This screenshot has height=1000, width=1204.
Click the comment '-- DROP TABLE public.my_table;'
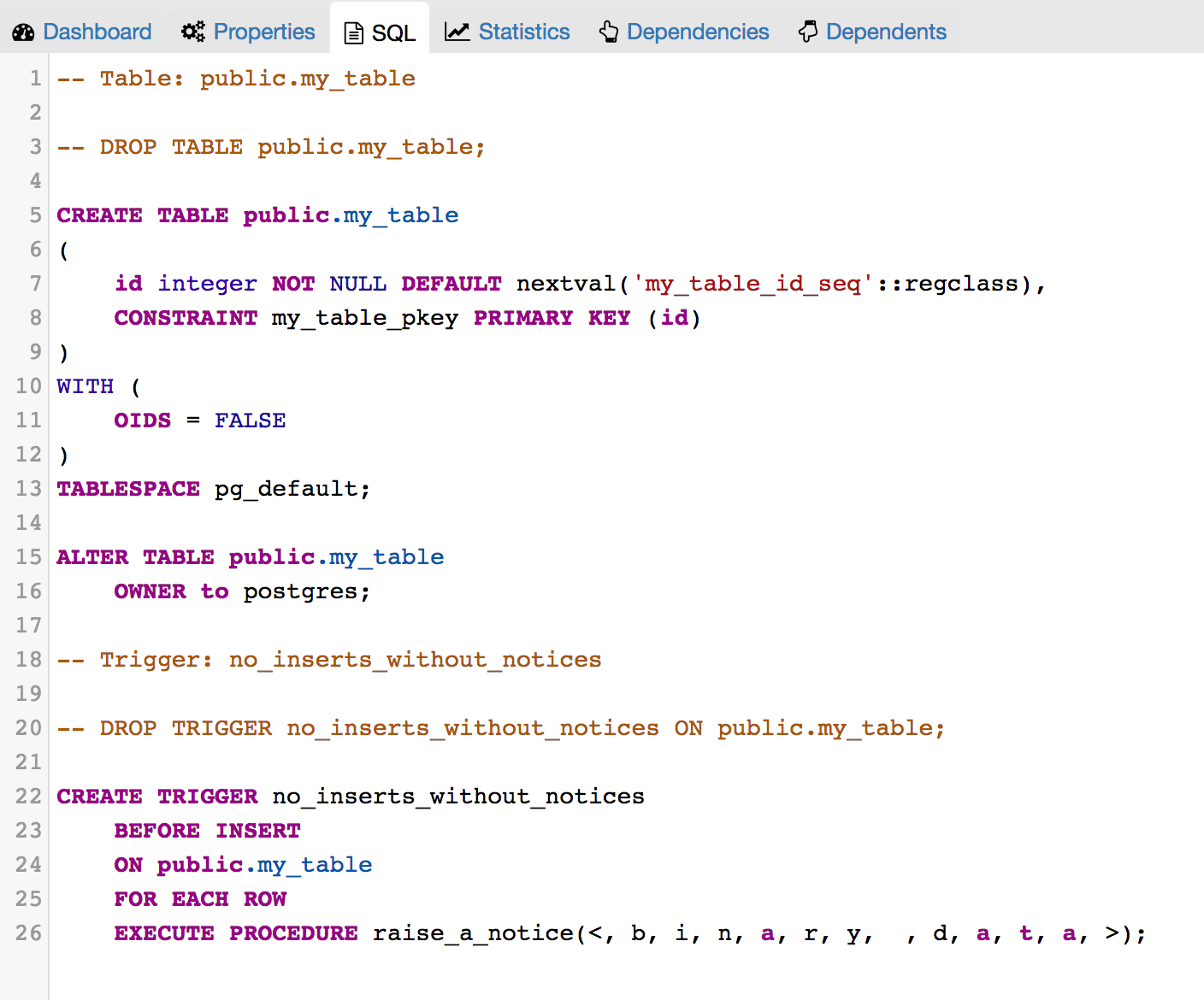point(271,147)
